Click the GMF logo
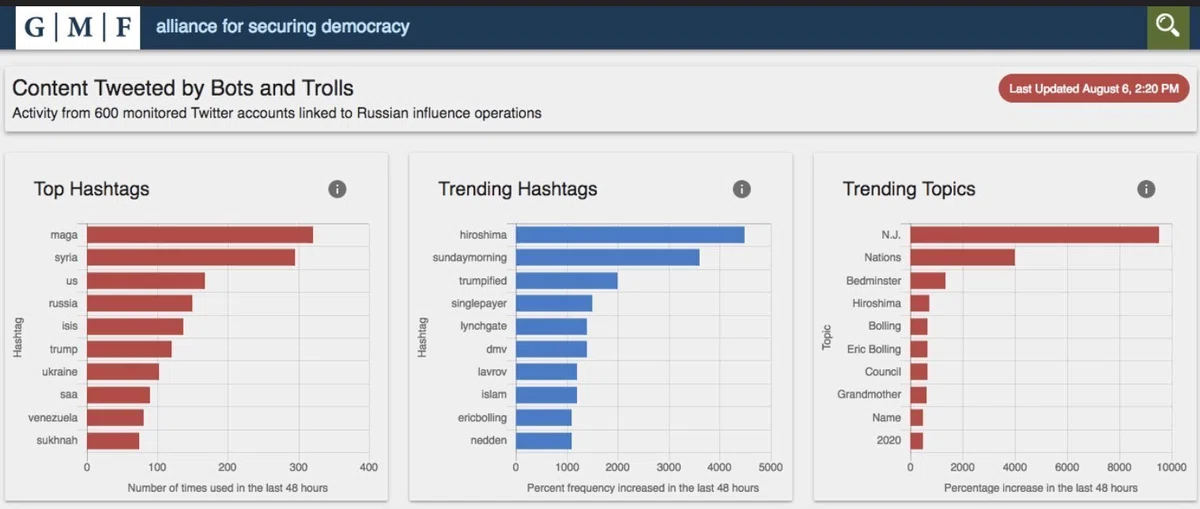This screenshot has height=509, width=1200. (78, 27)
